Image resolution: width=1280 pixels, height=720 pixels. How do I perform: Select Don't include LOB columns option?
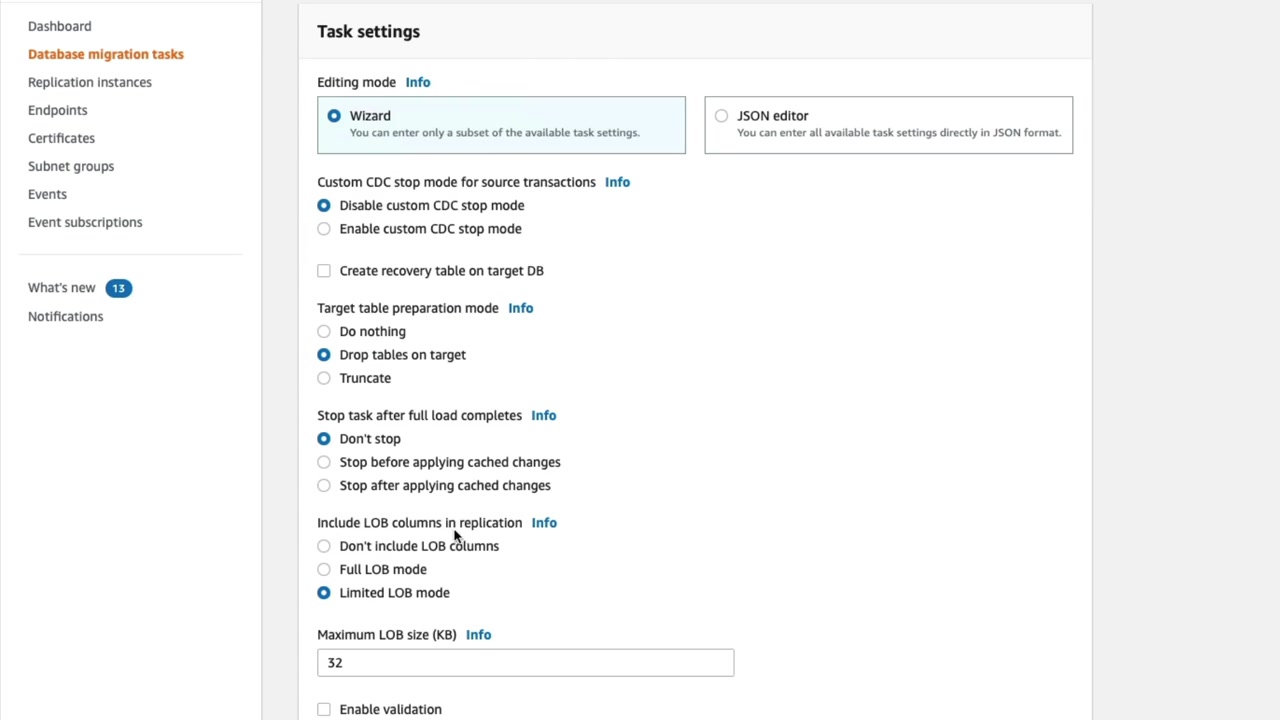tap(324, 546)
